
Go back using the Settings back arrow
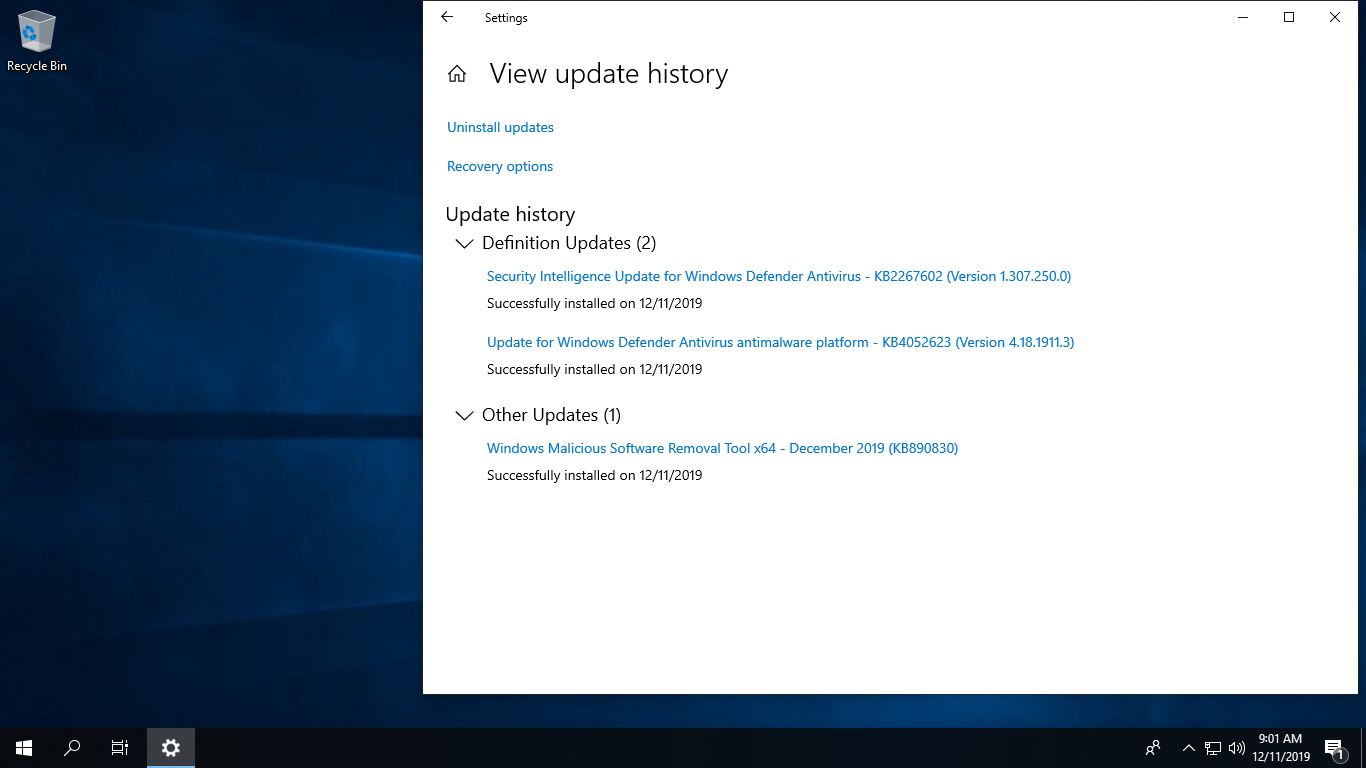[x=447, y=17]
